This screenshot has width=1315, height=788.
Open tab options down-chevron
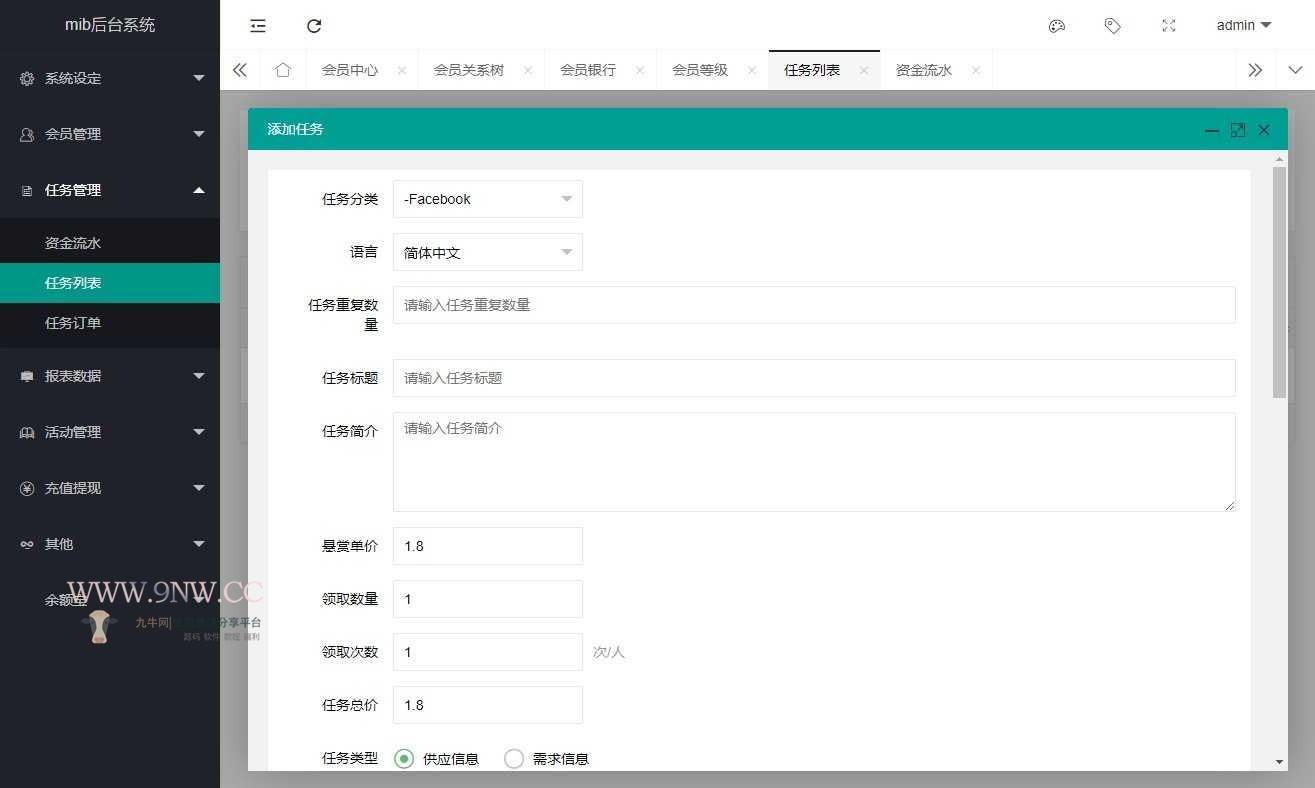1296,70
